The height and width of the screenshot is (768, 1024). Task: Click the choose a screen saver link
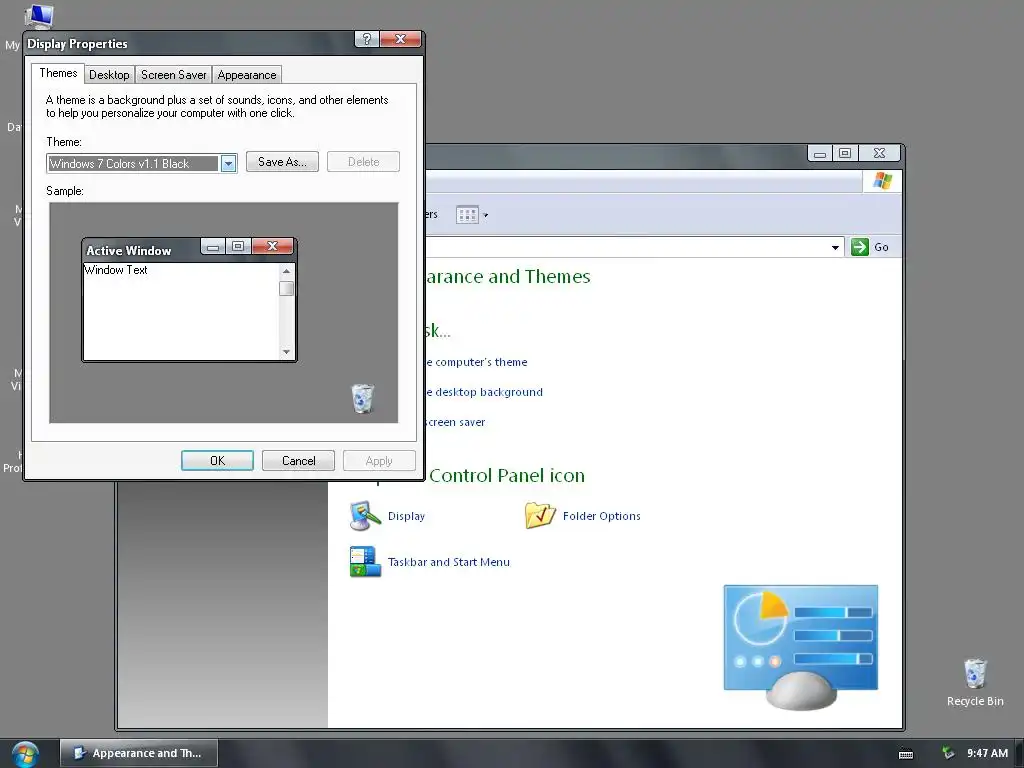455,422
